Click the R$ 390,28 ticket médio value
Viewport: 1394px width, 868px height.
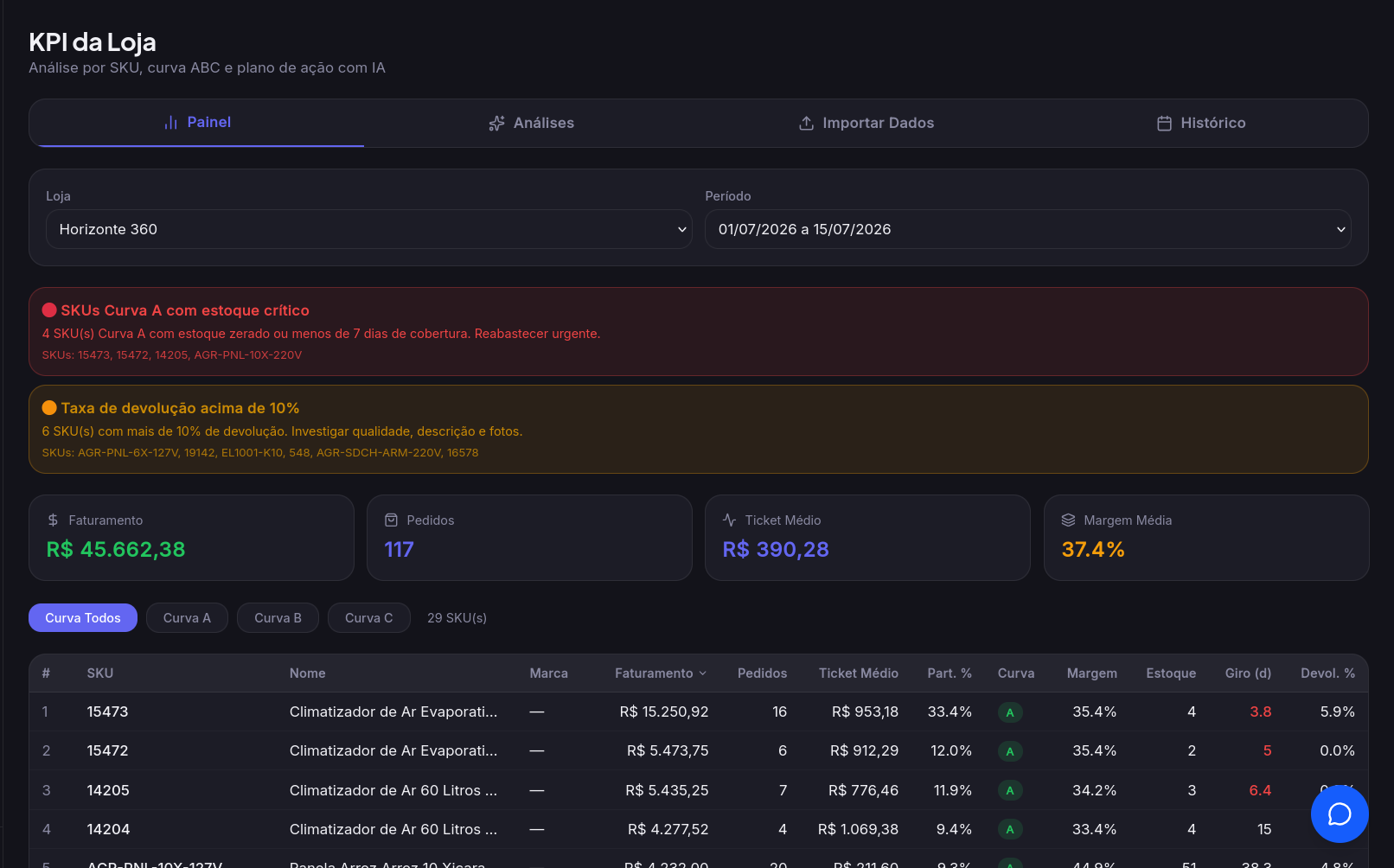coord(776,550)
